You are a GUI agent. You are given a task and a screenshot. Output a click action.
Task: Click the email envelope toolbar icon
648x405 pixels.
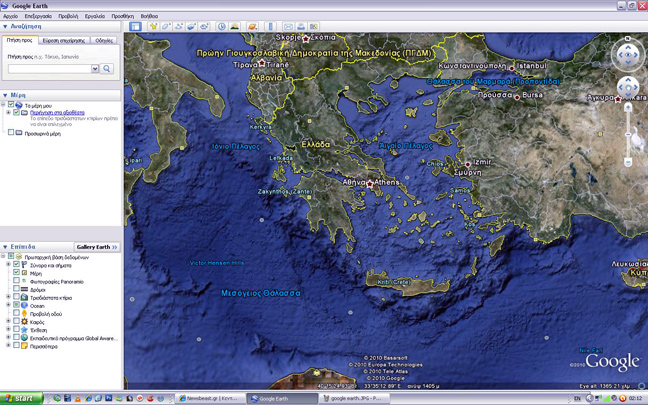(287, 27)
